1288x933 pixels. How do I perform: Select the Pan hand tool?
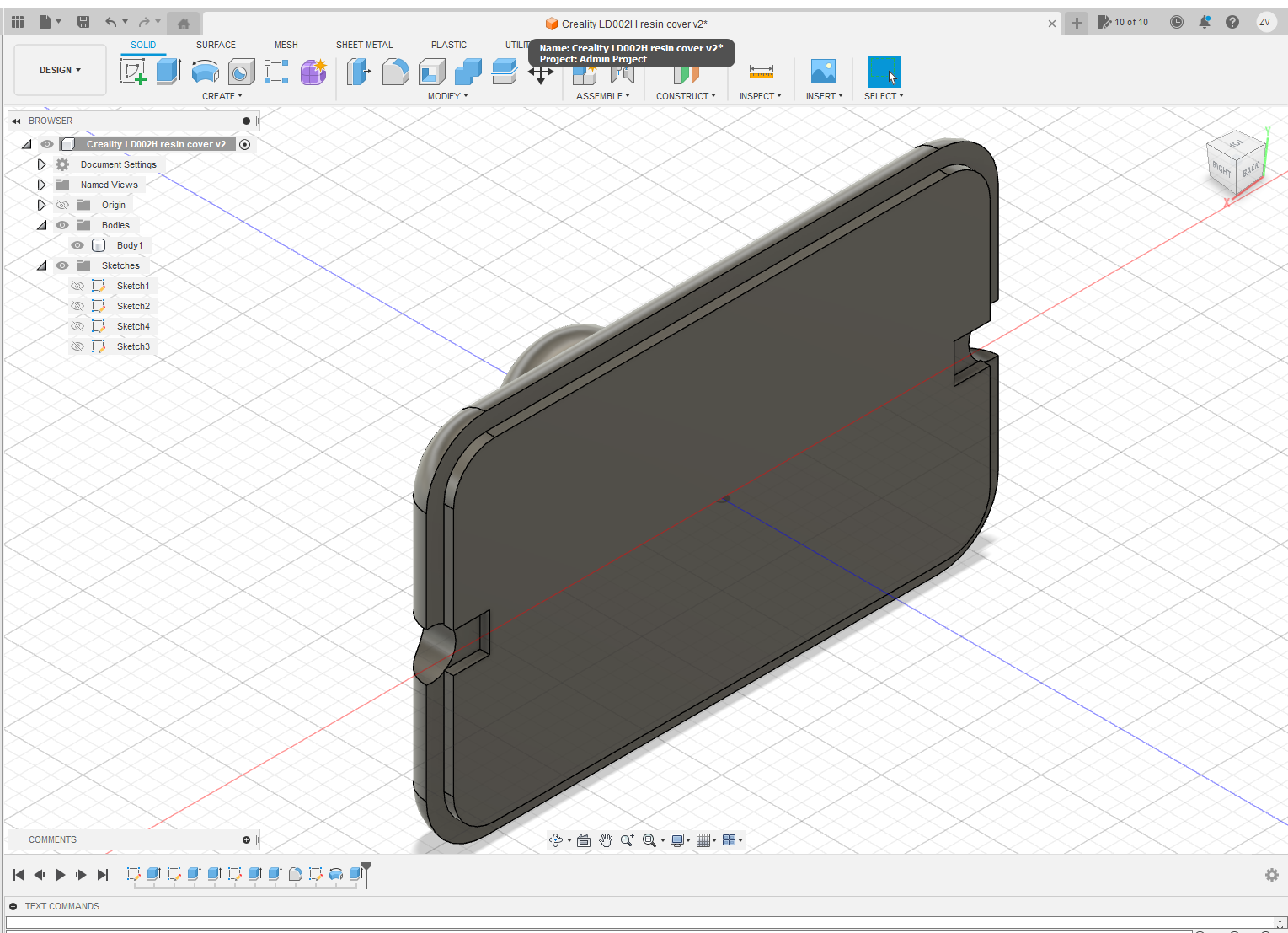(606, 840)
